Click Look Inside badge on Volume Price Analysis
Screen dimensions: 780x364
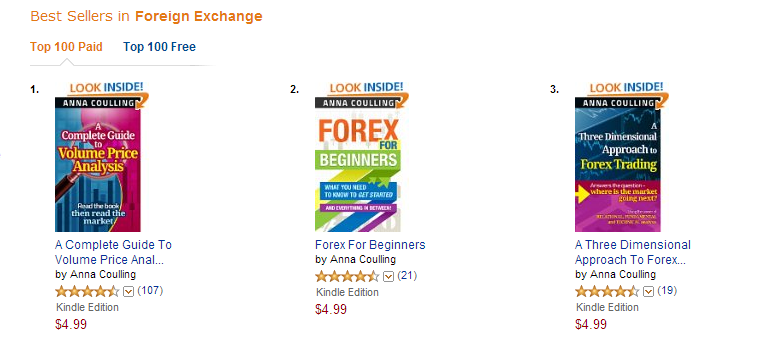point(106,89)
